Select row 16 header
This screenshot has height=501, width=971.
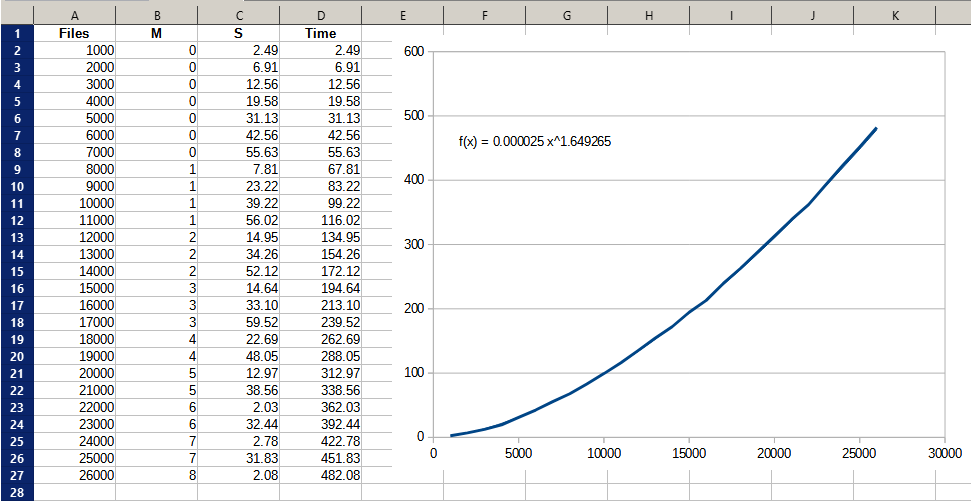(x=17, y=287)
